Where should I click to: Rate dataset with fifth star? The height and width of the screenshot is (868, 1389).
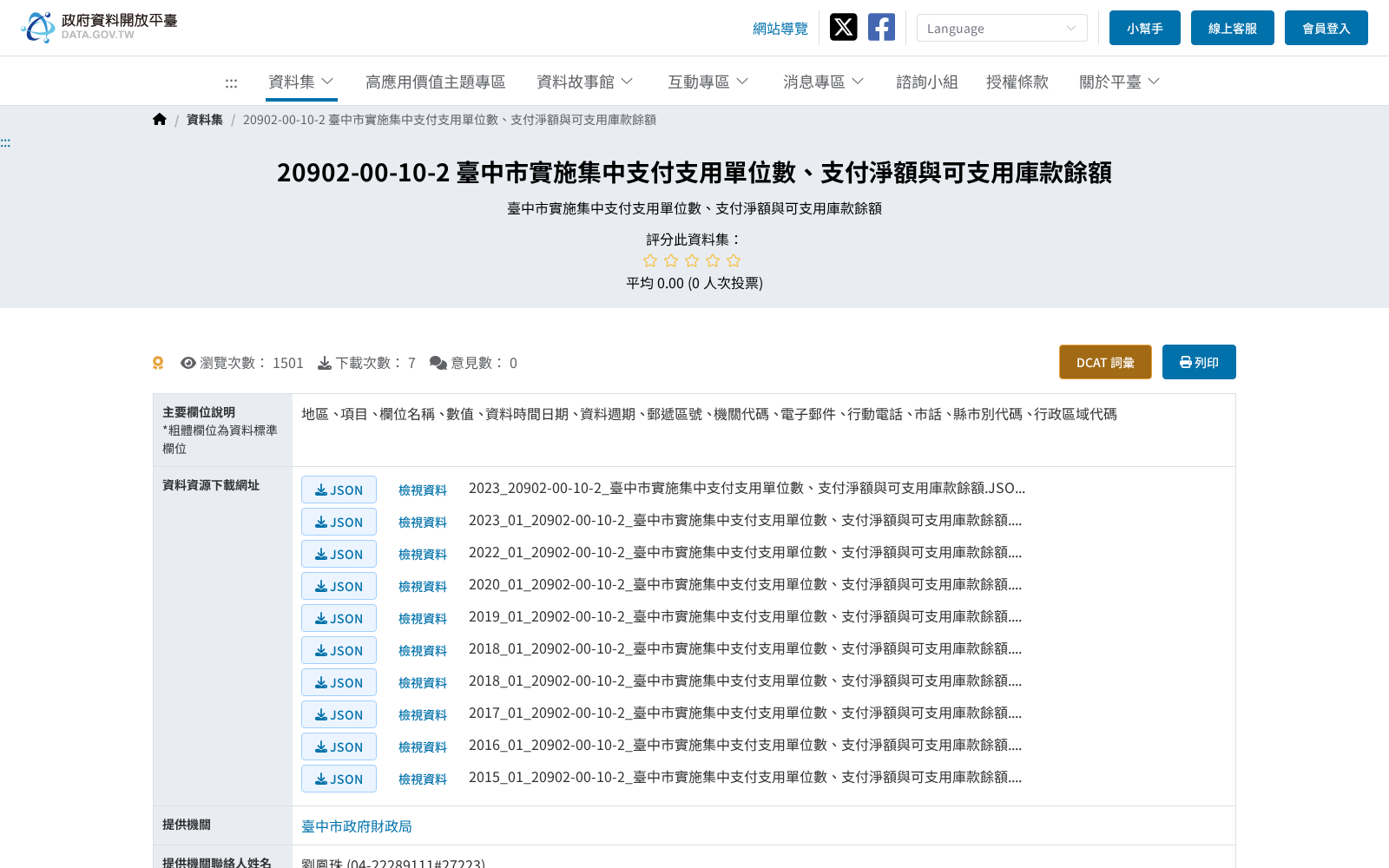(x=734, y=260)
